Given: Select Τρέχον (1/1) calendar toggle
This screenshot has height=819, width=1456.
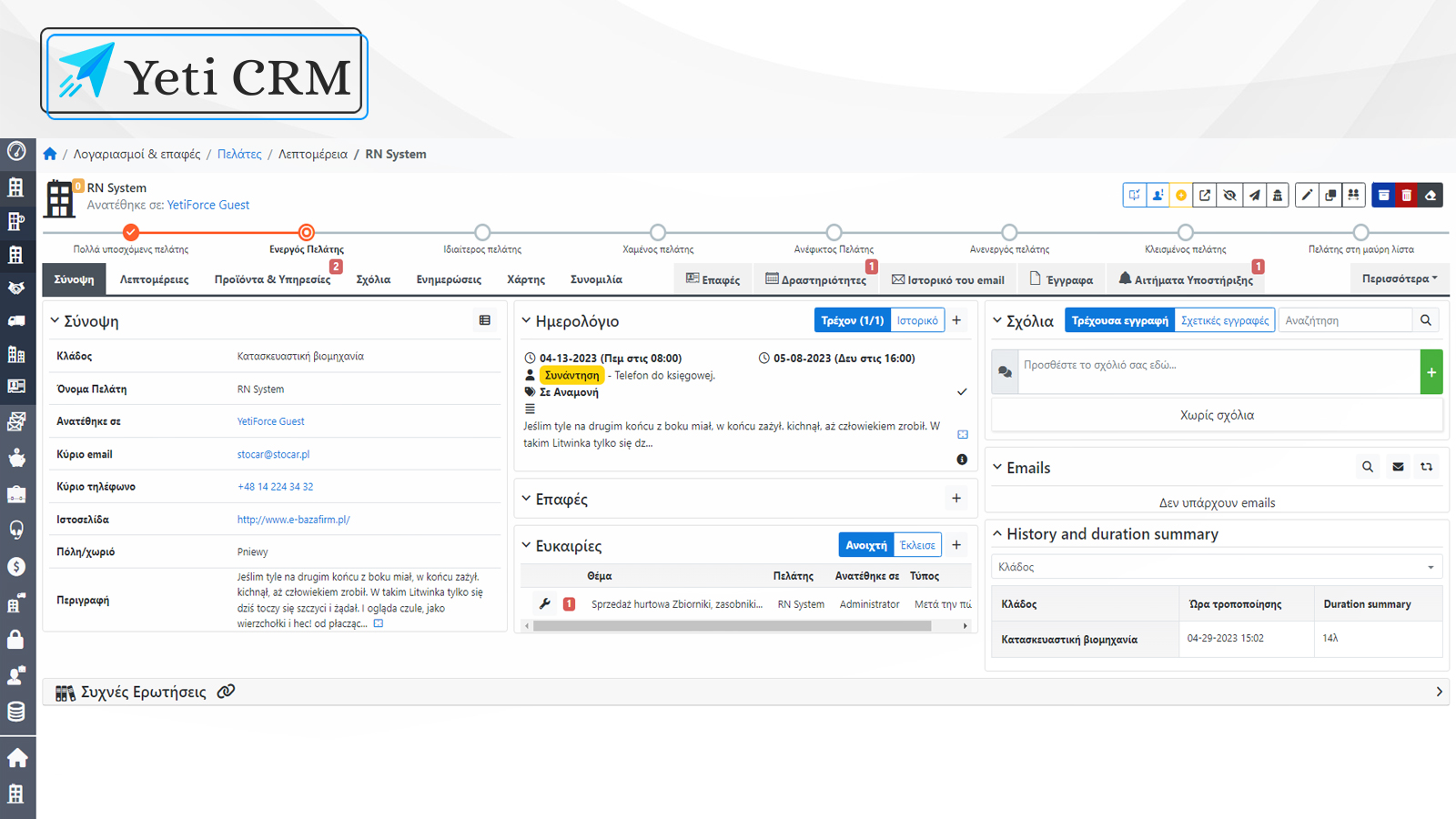Looking at the screenshot, I should pos(852,320).
